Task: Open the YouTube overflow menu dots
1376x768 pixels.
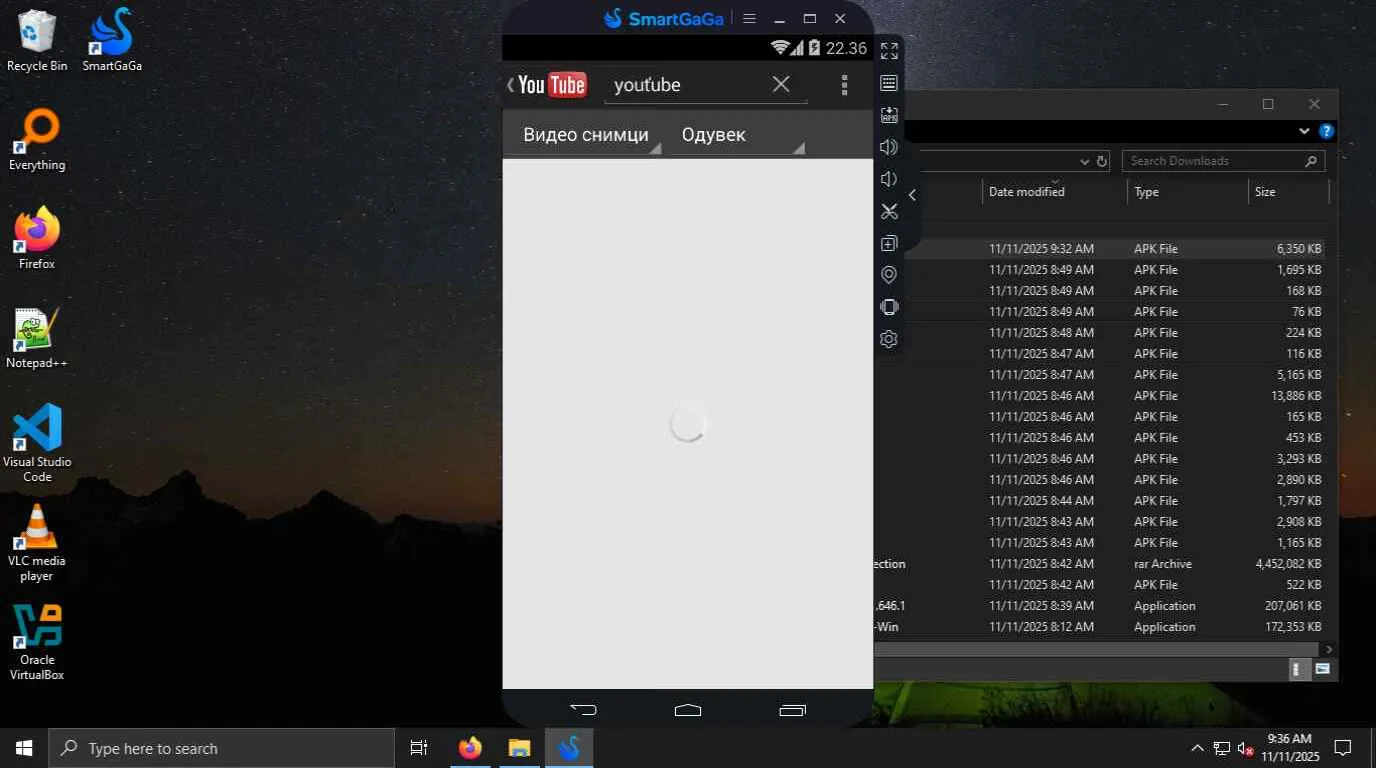Action: pyautogui.click(x=845, y=85)
